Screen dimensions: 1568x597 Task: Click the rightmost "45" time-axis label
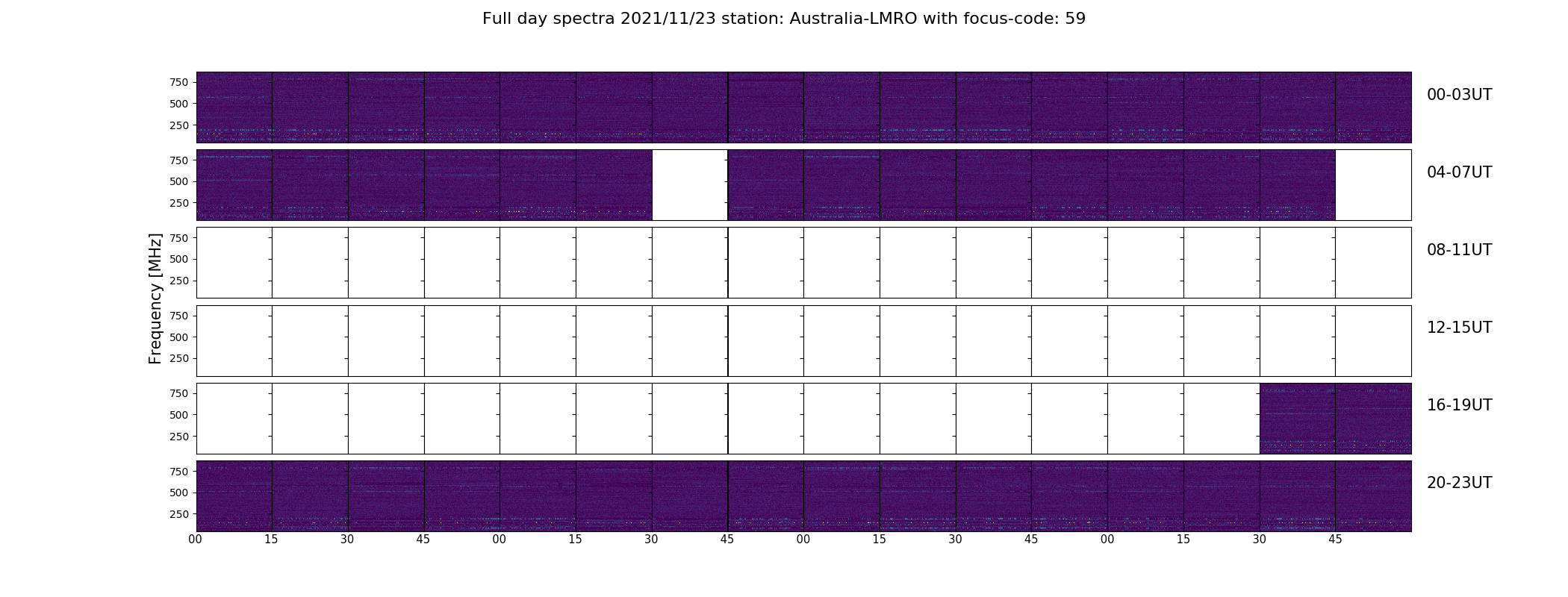[x=1335, y=540]
